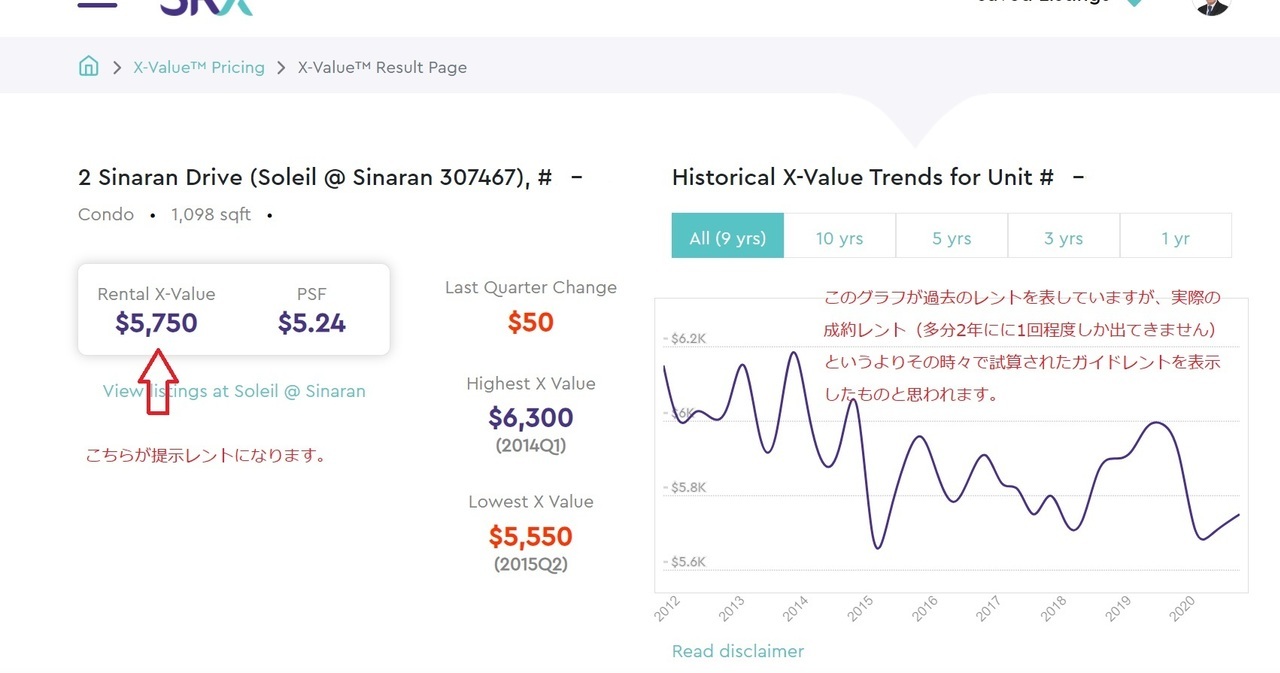Click the Highest X Value amount $6,300

pos(531,417)
